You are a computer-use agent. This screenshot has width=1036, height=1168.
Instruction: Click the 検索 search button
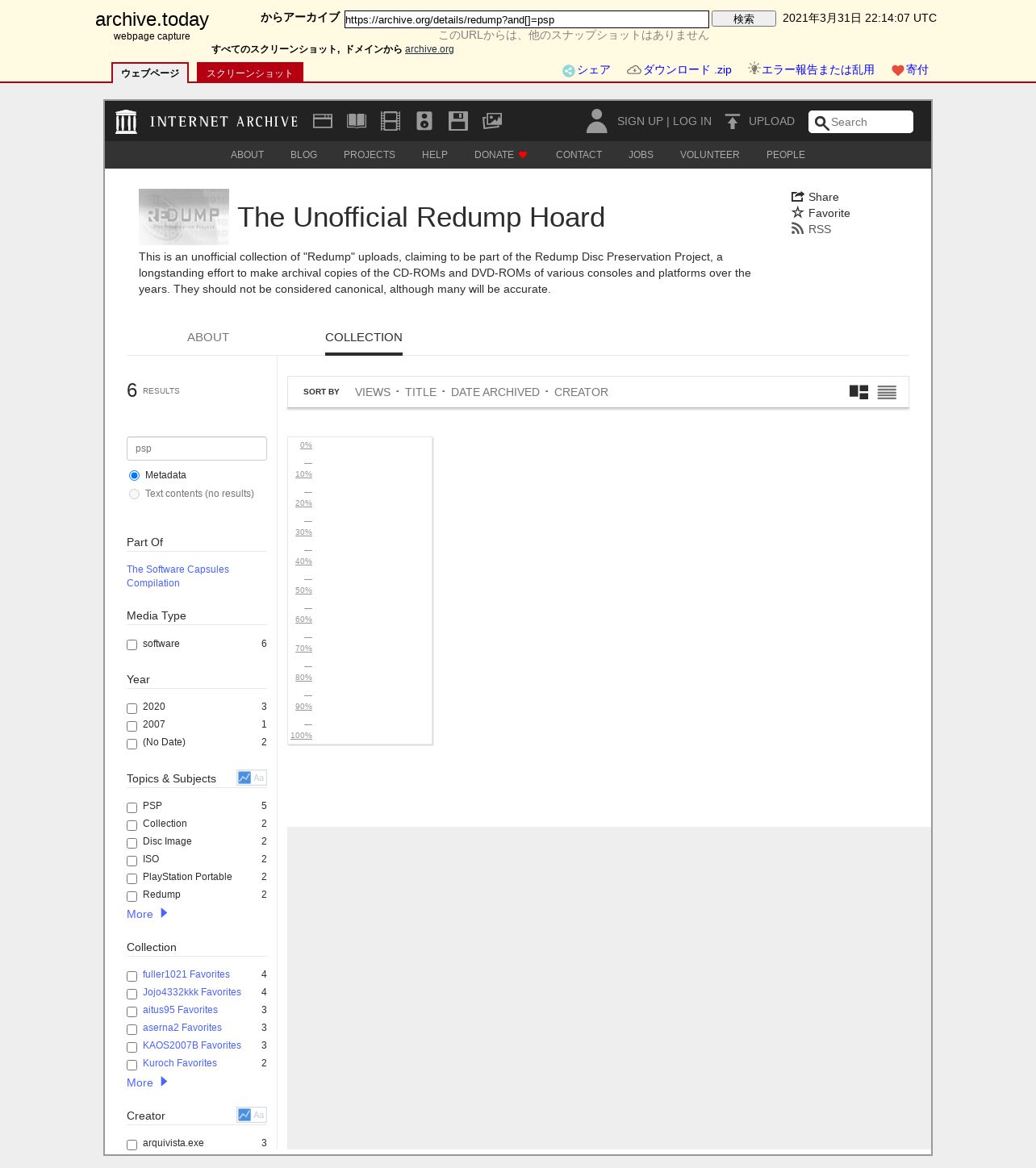pos(744,19)
